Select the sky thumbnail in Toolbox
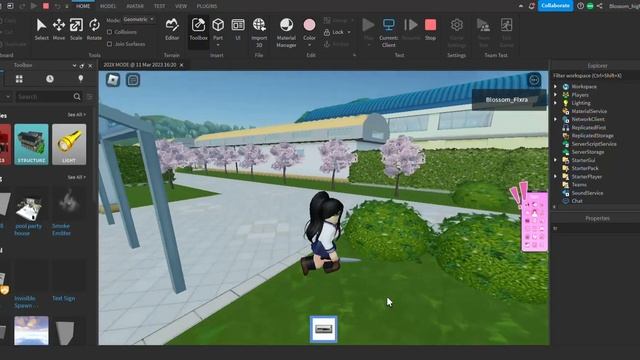This screenshot has width=640, height=360. [x=31, y=330]
